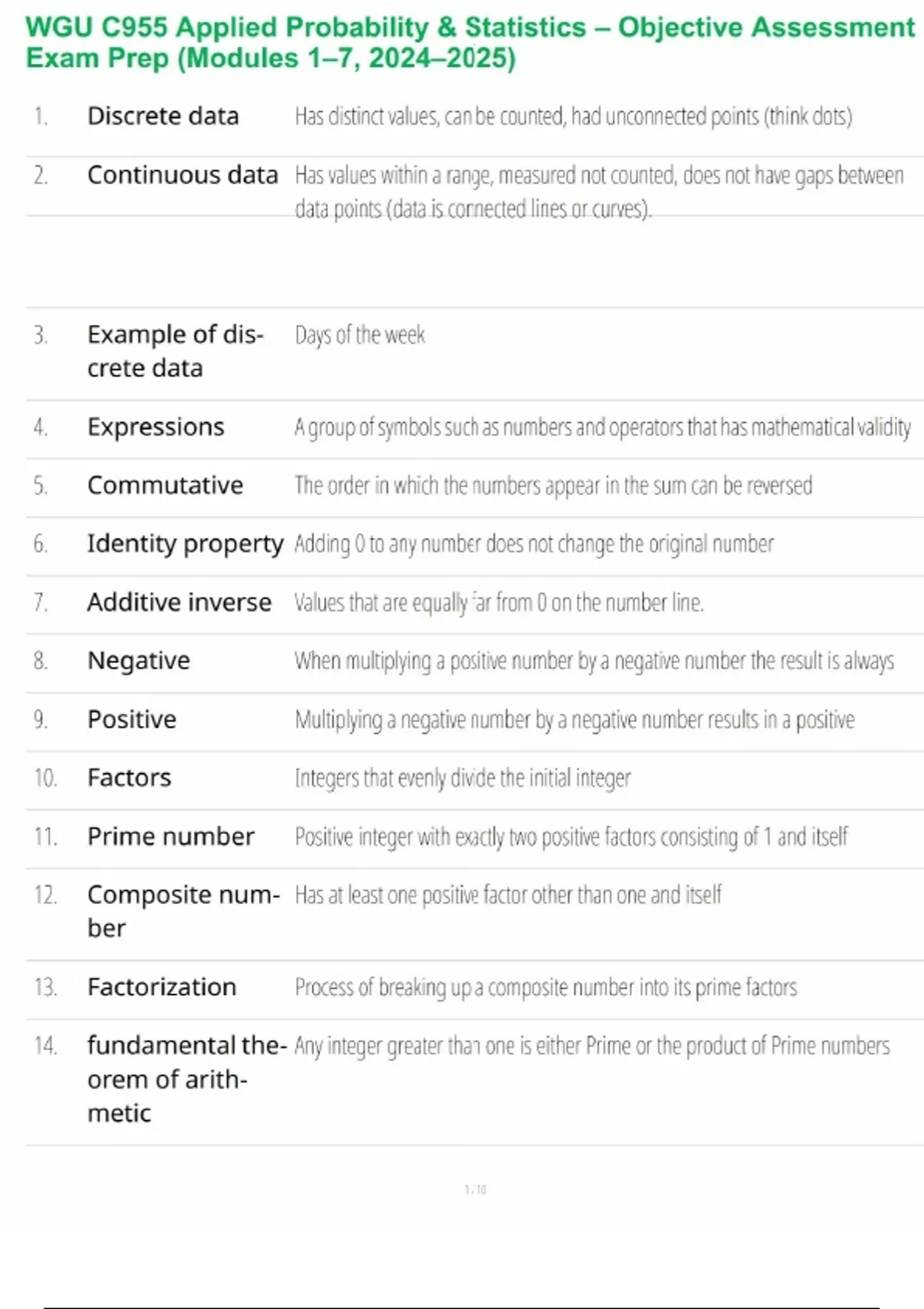Image resolution: width=924 pixels, height=1309 pixels.
Task: Click the "Days of the week" definition
Action: [360, 335]
